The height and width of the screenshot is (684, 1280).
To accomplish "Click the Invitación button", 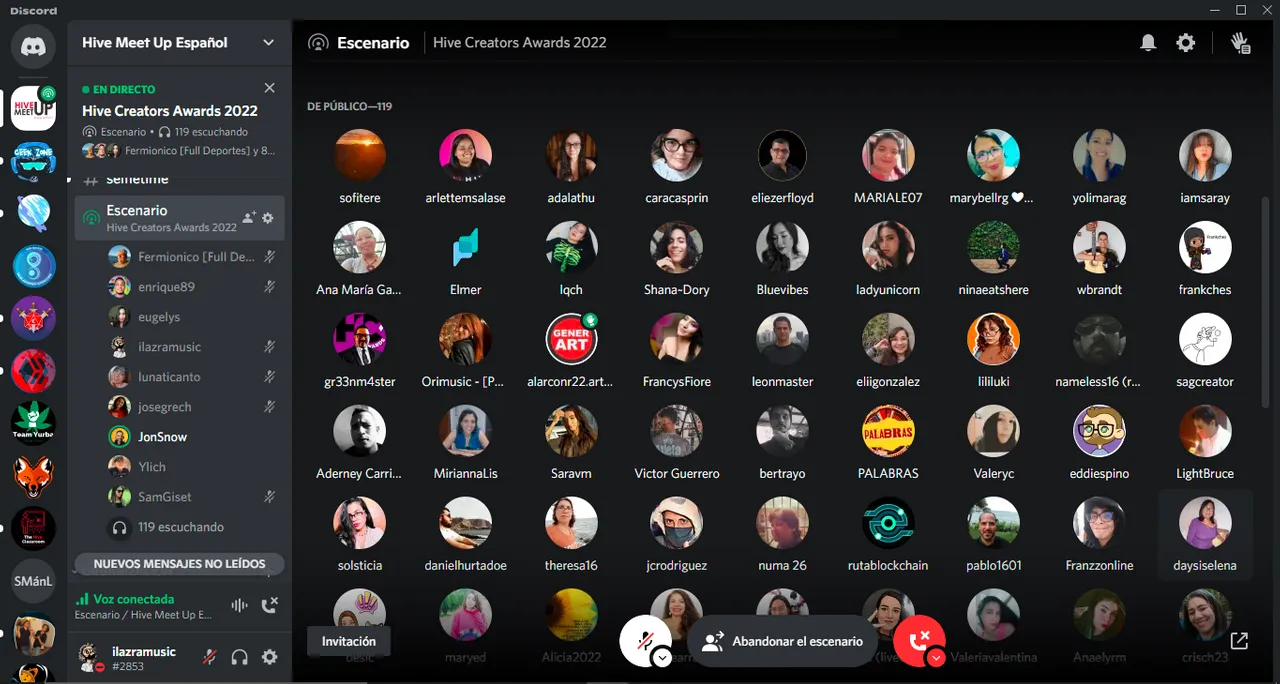I will 349,641.
